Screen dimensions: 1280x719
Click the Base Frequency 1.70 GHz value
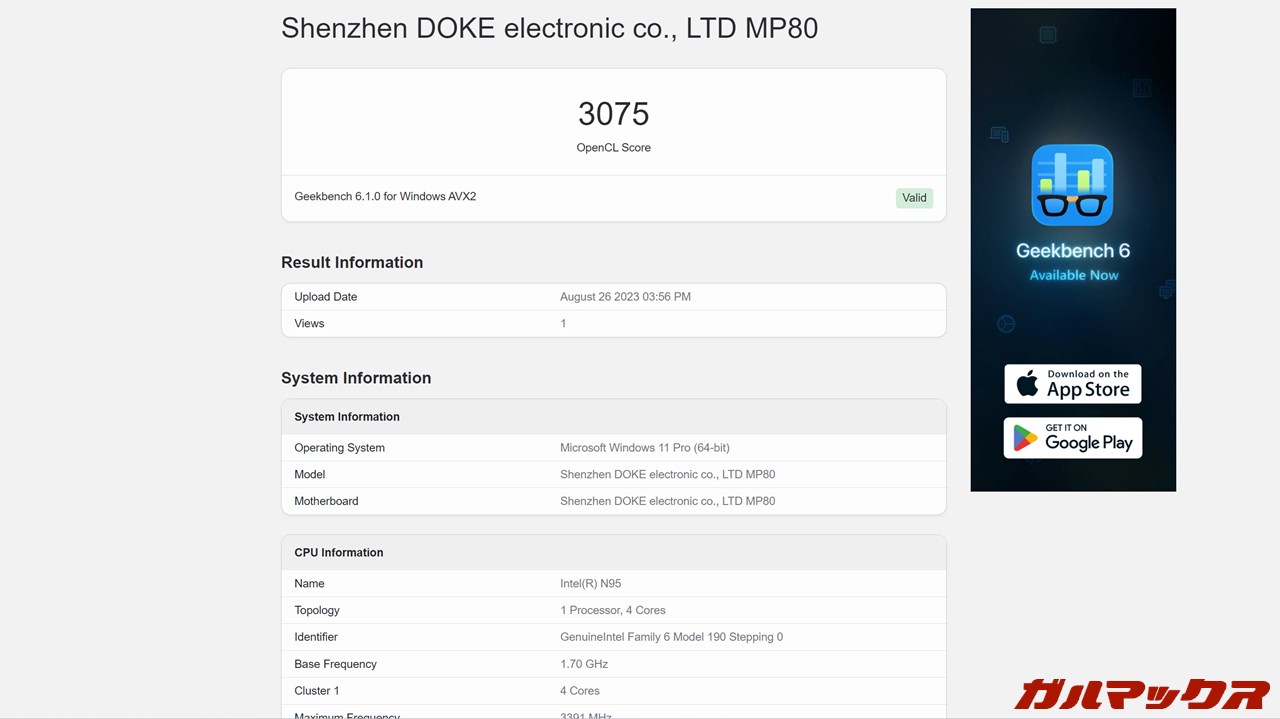[x=584, y=664]
